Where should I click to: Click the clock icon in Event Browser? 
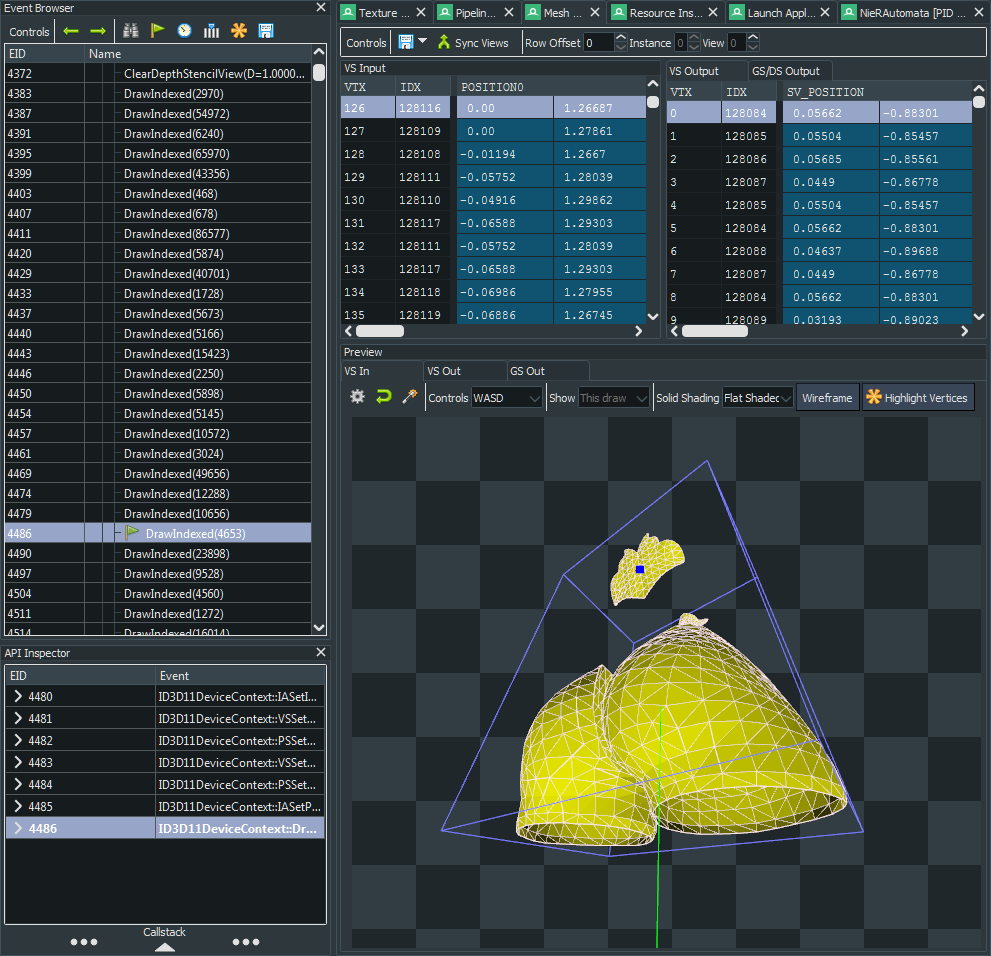click(184, 31)
